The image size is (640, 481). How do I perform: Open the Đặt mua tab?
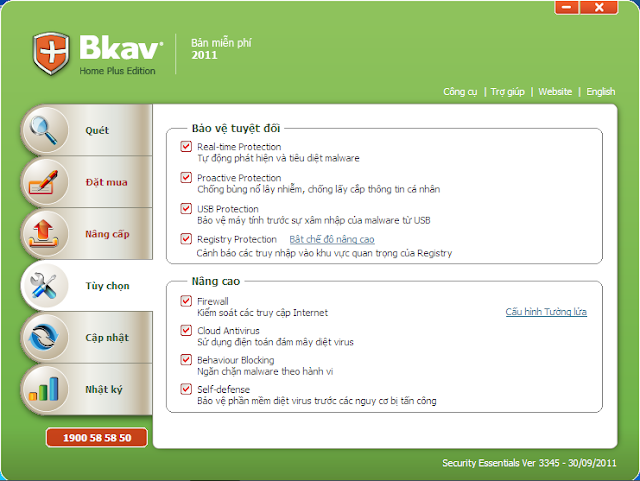point(87,182)
